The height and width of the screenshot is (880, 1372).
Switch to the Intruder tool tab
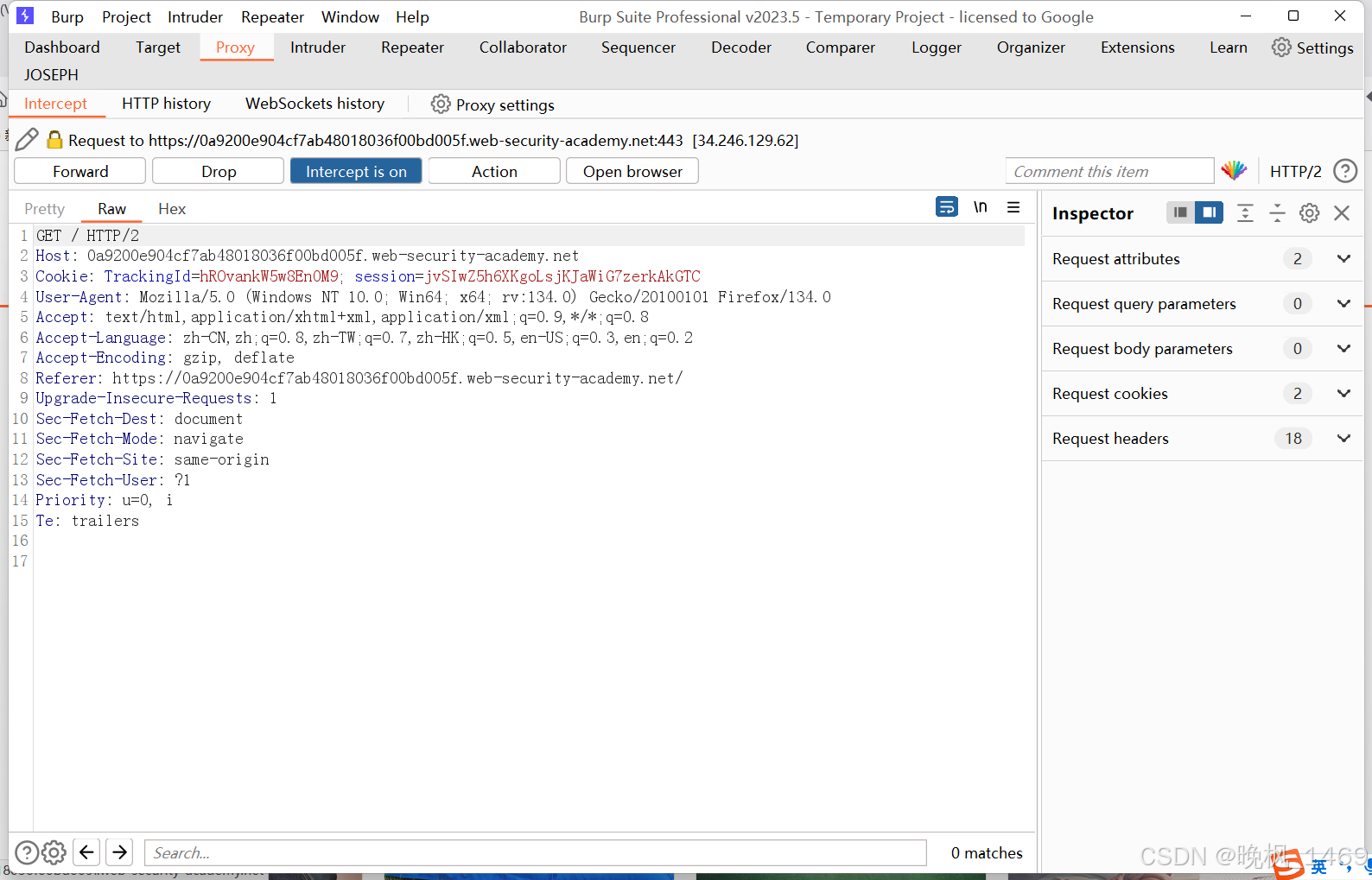[318, 47]
